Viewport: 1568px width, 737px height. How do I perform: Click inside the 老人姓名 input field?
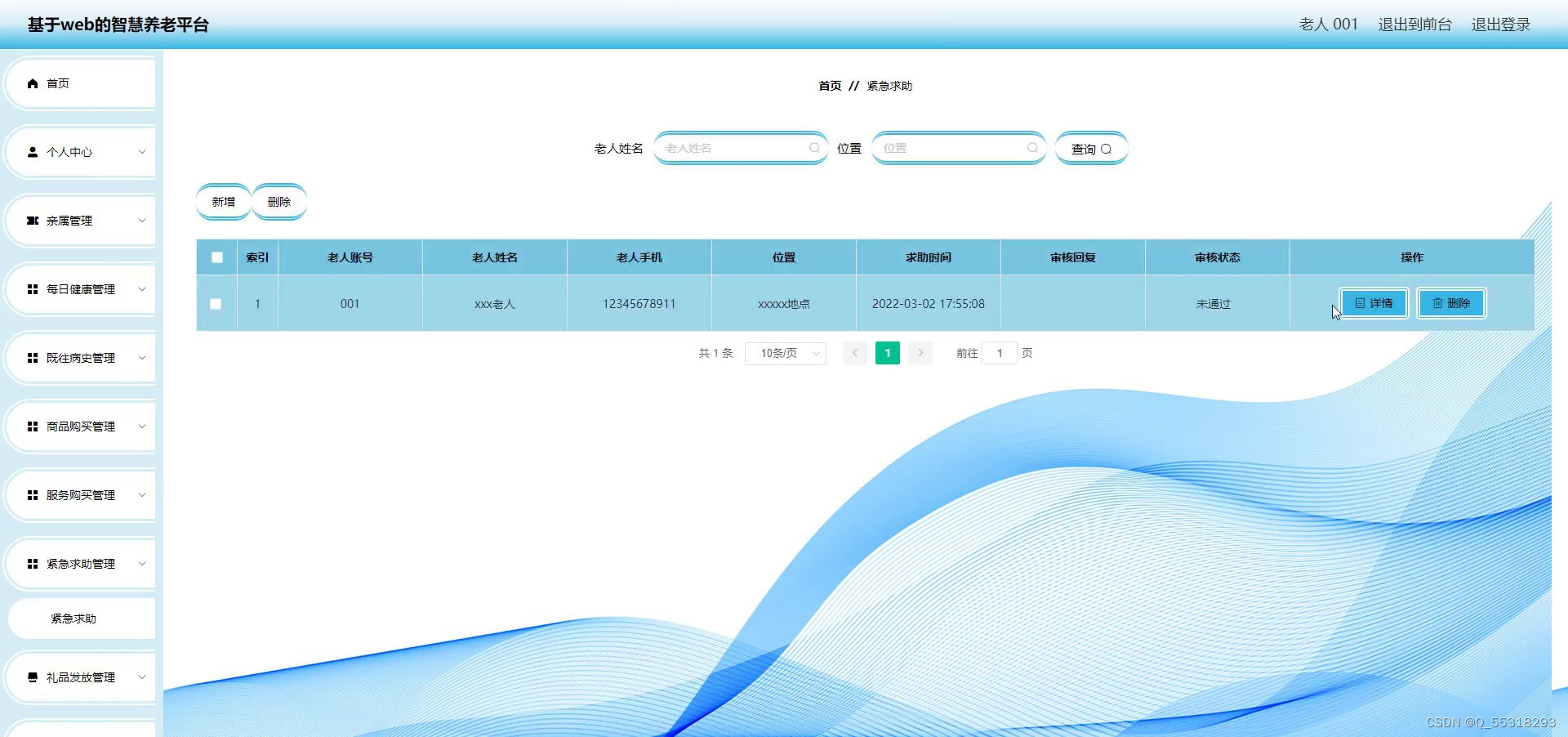click(x=741, y=148)
